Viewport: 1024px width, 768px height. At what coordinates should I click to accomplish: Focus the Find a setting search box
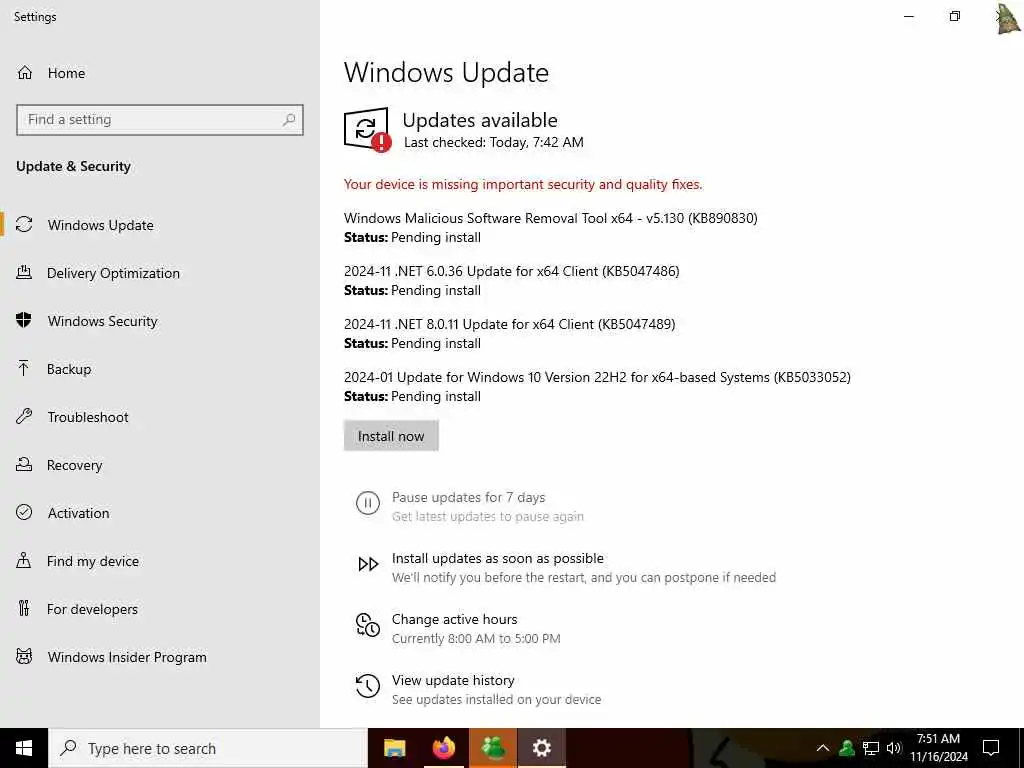tap(160, 120)
